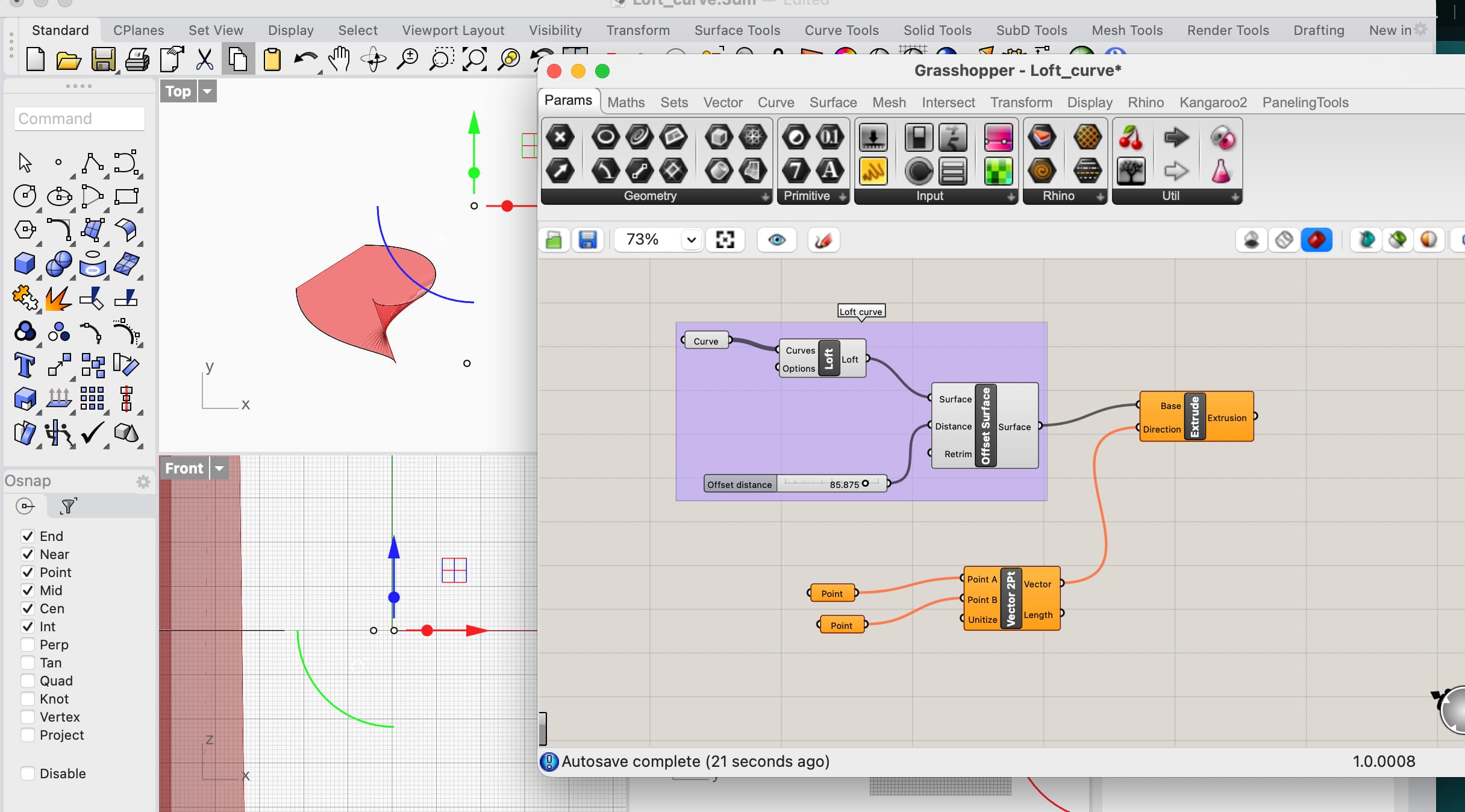Click the Text object T tool

tap(25, 365)
